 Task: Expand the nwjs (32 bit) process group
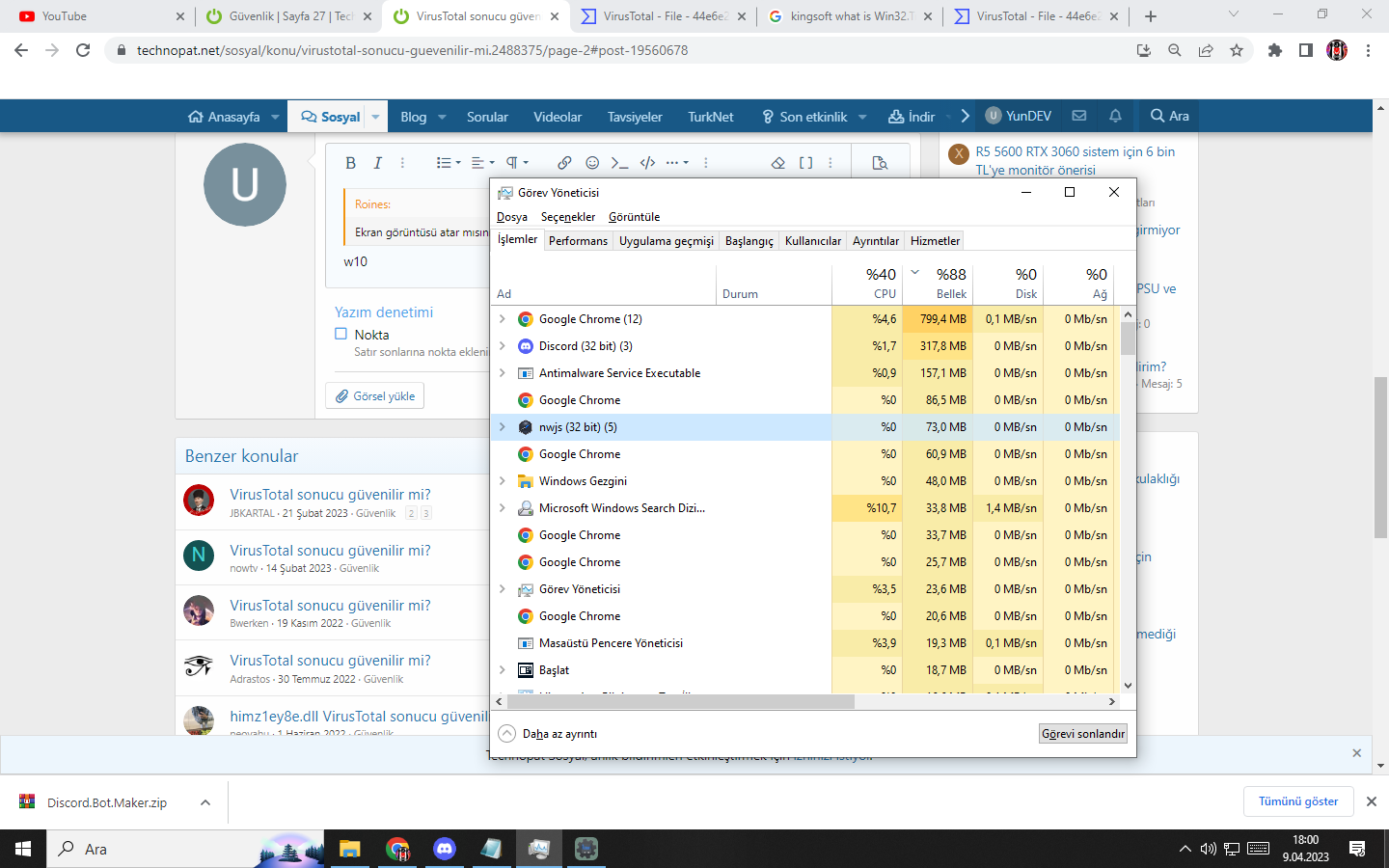tap(503, 427)
